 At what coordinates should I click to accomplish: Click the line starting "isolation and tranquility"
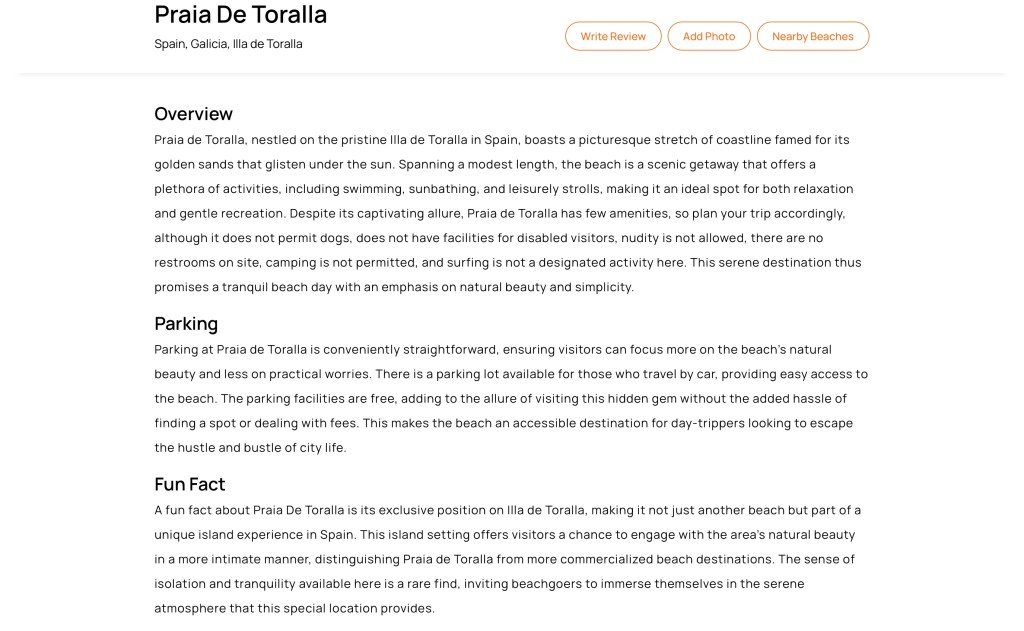tap(479, 583)
